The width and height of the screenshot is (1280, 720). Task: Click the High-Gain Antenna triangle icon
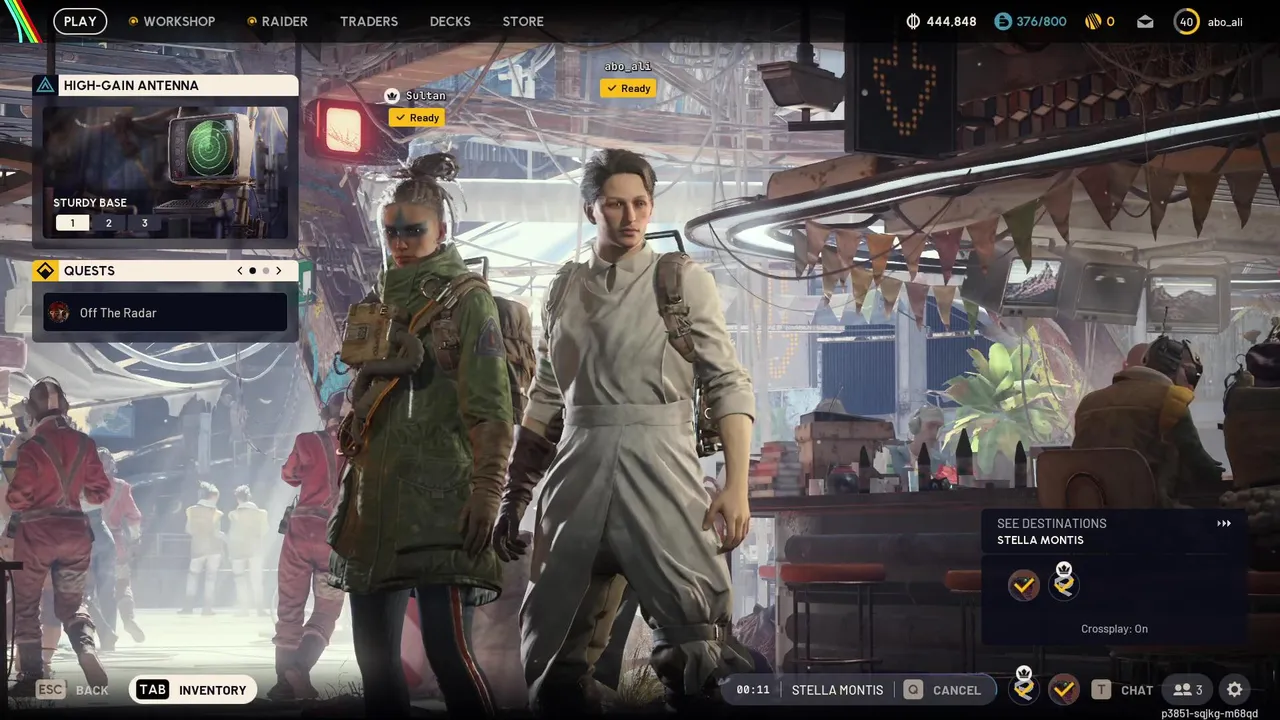[45, 85]
